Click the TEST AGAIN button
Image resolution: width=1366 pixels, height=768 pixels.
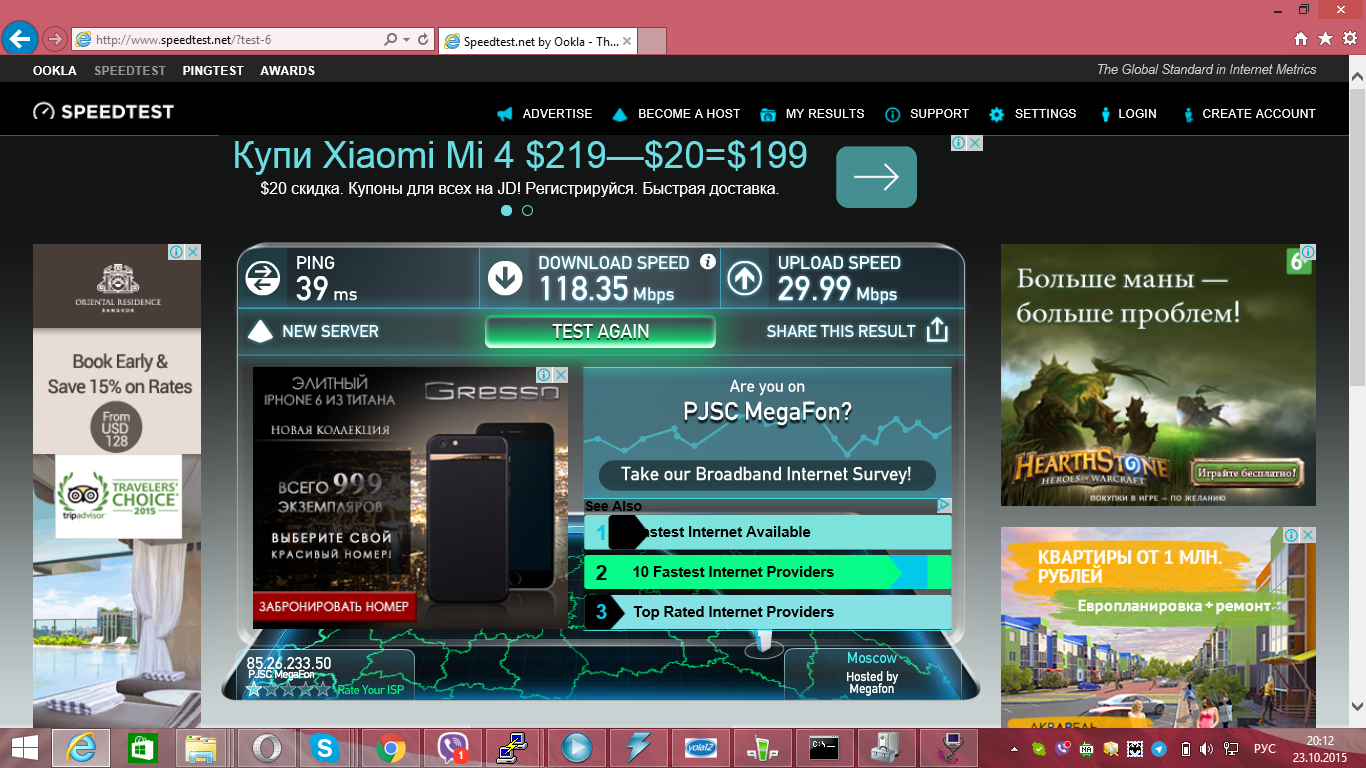tap(600, 332)
